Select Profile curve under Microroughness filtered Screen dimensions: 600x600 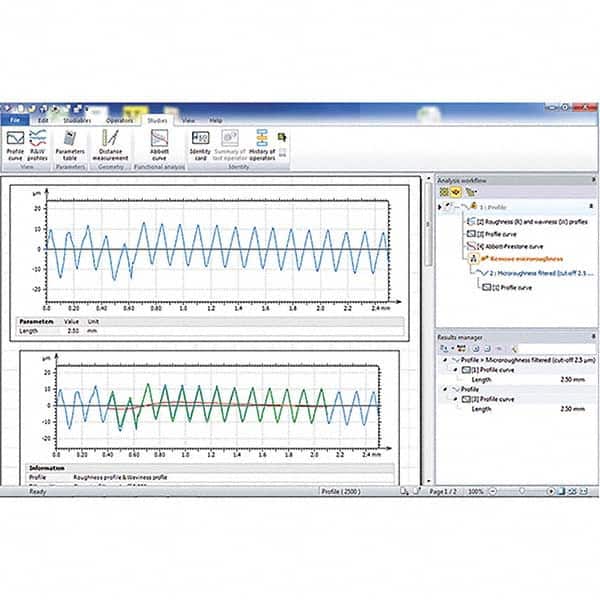pos(507,287)
